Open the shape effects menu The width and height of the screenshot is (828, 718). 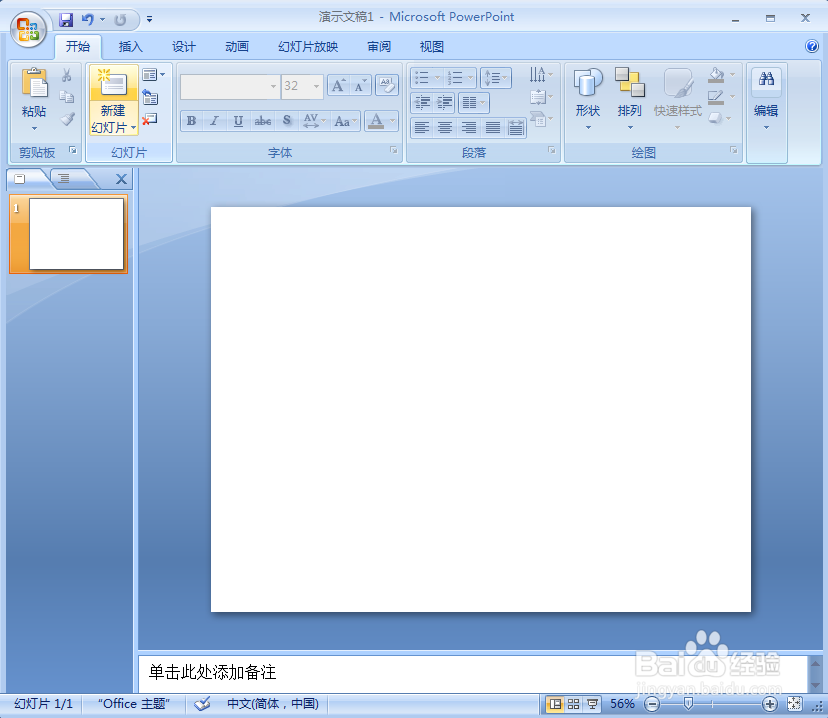pos(720,118)
